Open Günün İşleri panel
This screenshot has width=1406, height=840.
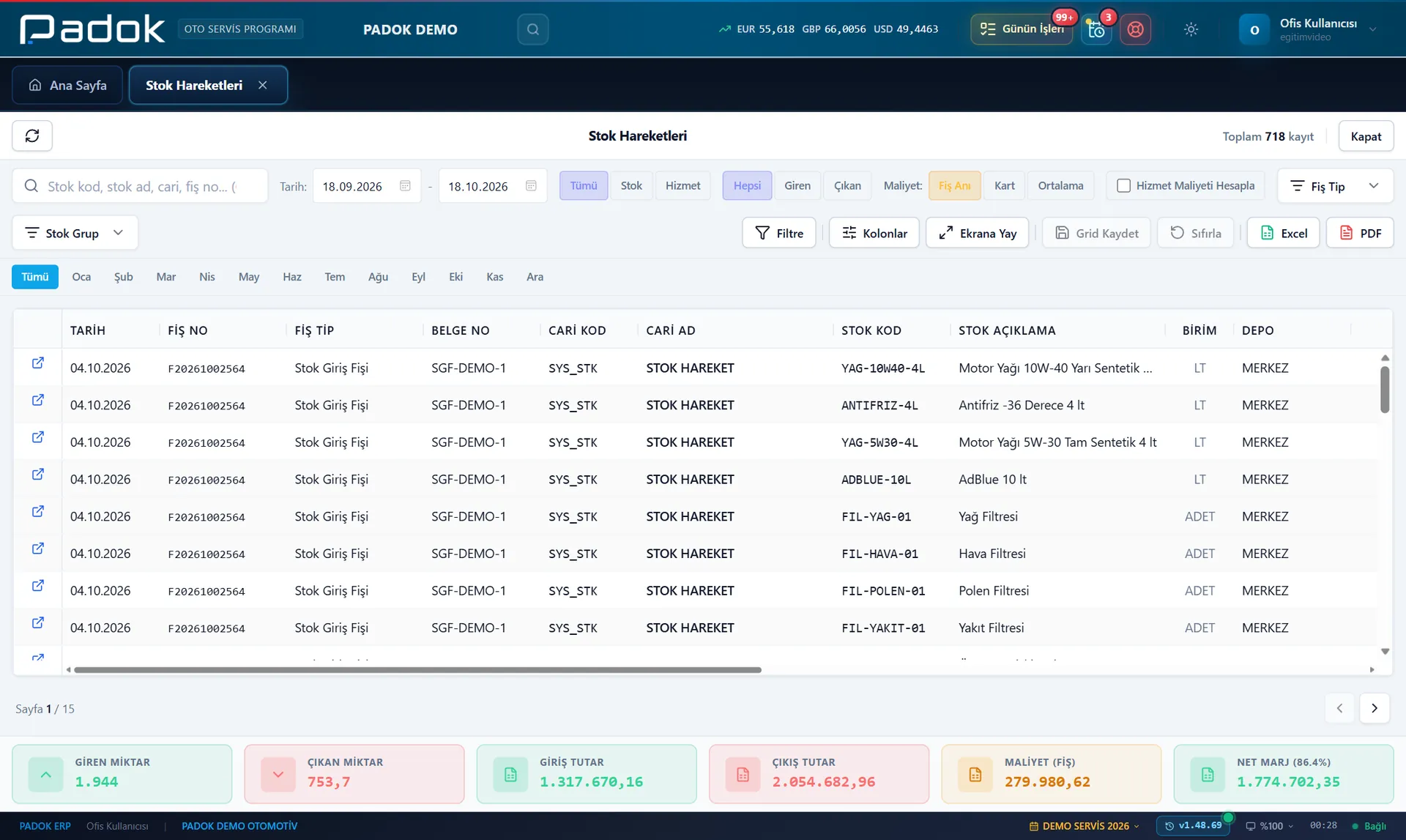click(1022, 29)
